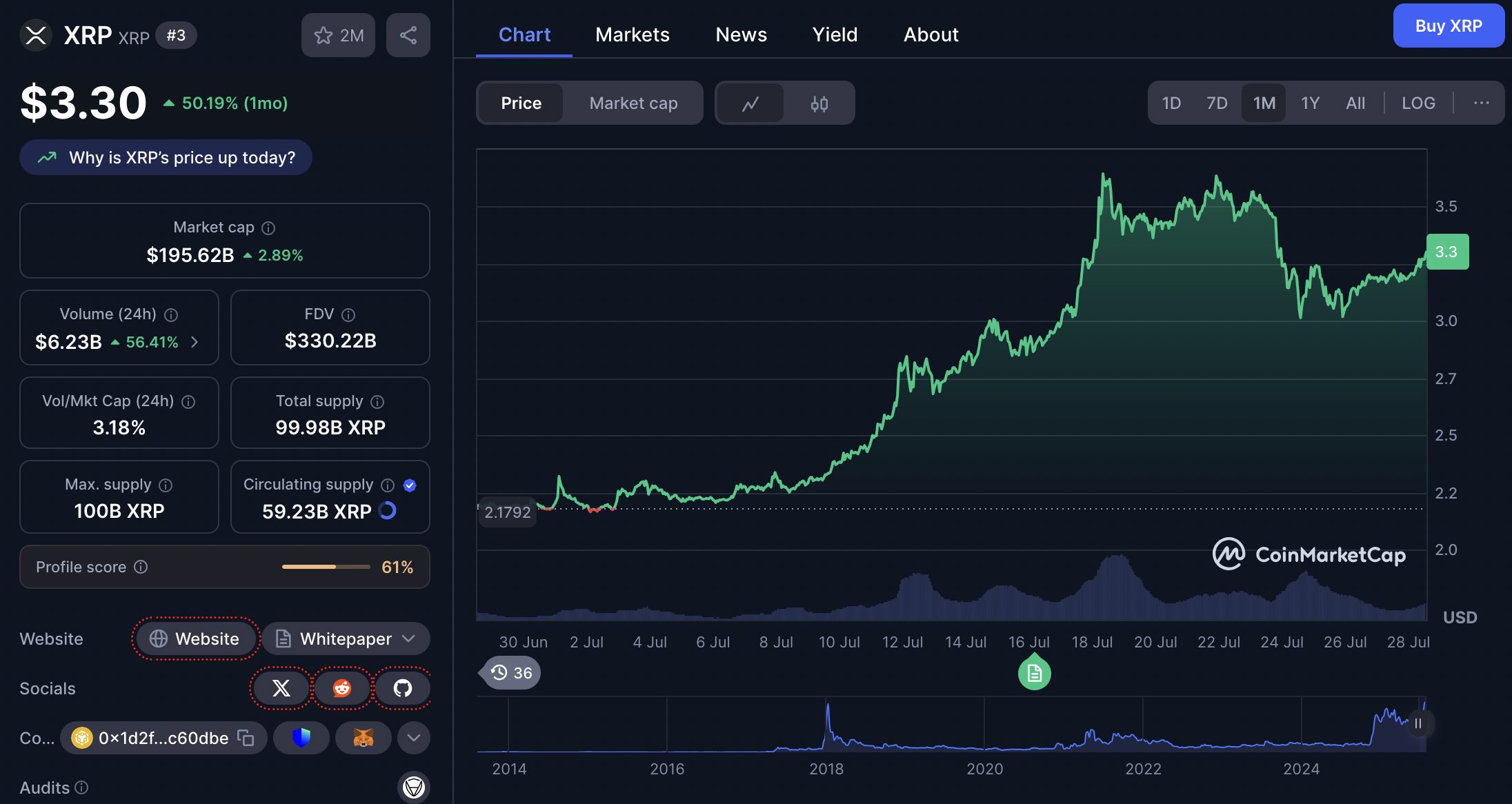Open Market cap info icon
The image size is (1512, 804).
click(268, 228)
